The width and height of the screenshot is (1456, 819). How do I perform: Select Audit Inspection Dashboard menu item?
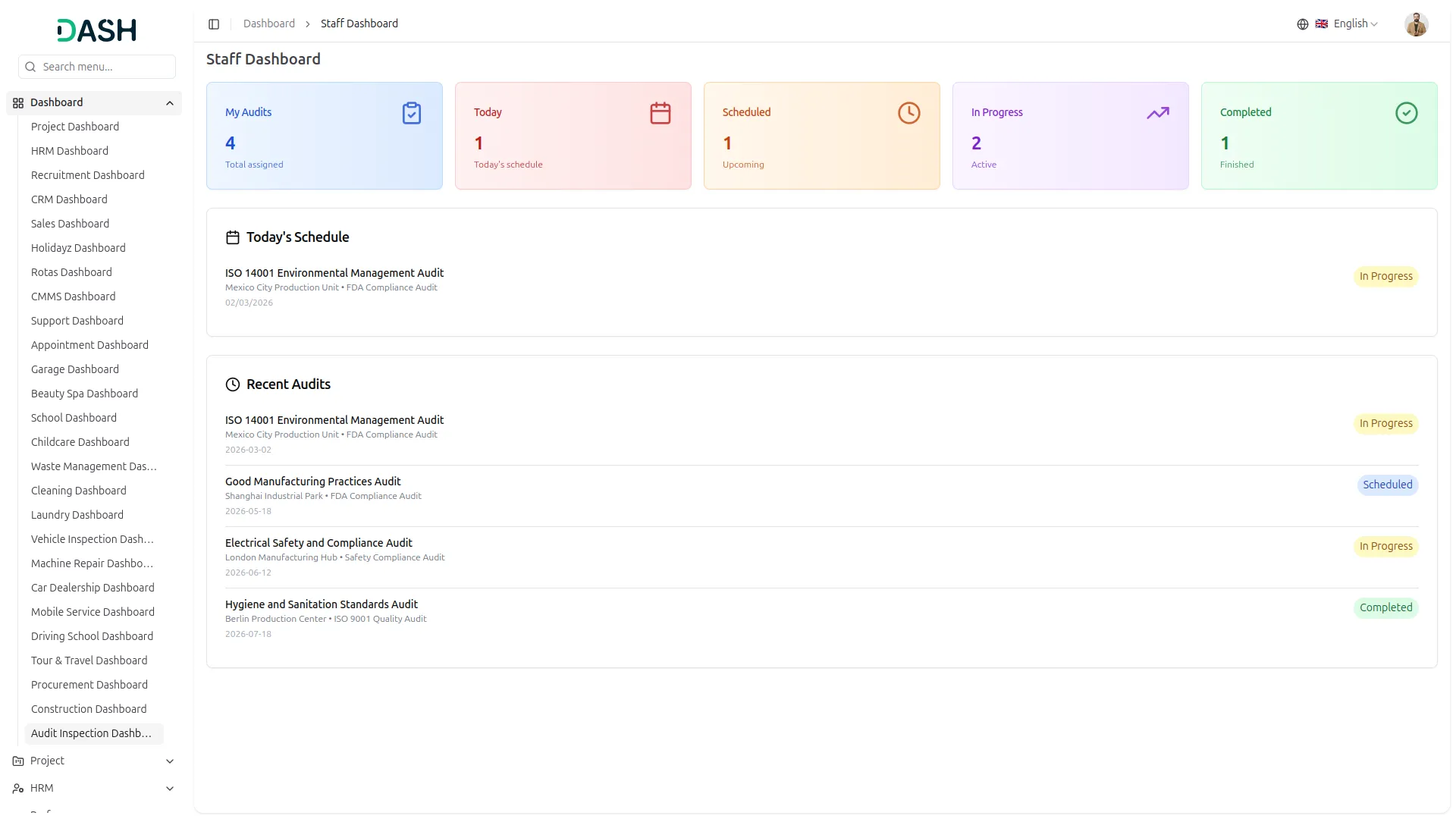(x=91, y=733)
